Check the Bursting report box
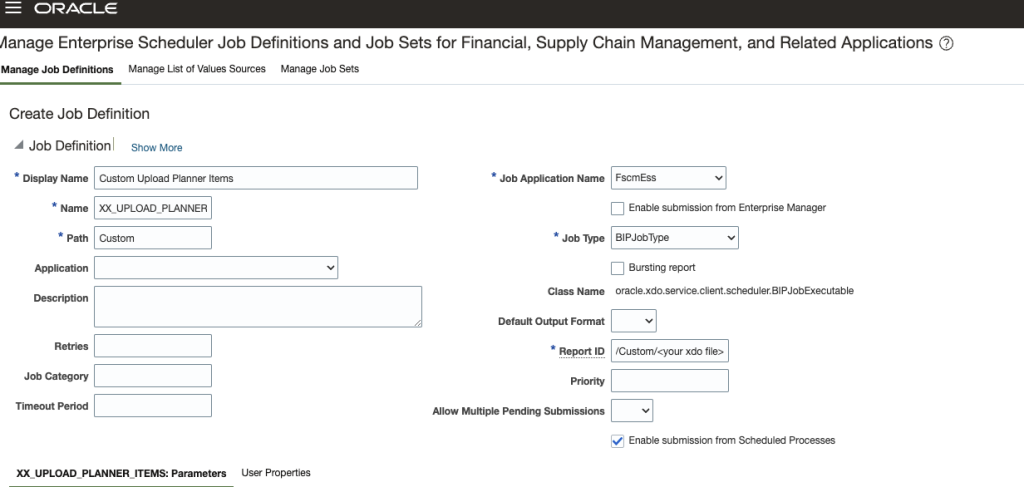Viewport: 1024px width, 487px height. coord(617,268)
